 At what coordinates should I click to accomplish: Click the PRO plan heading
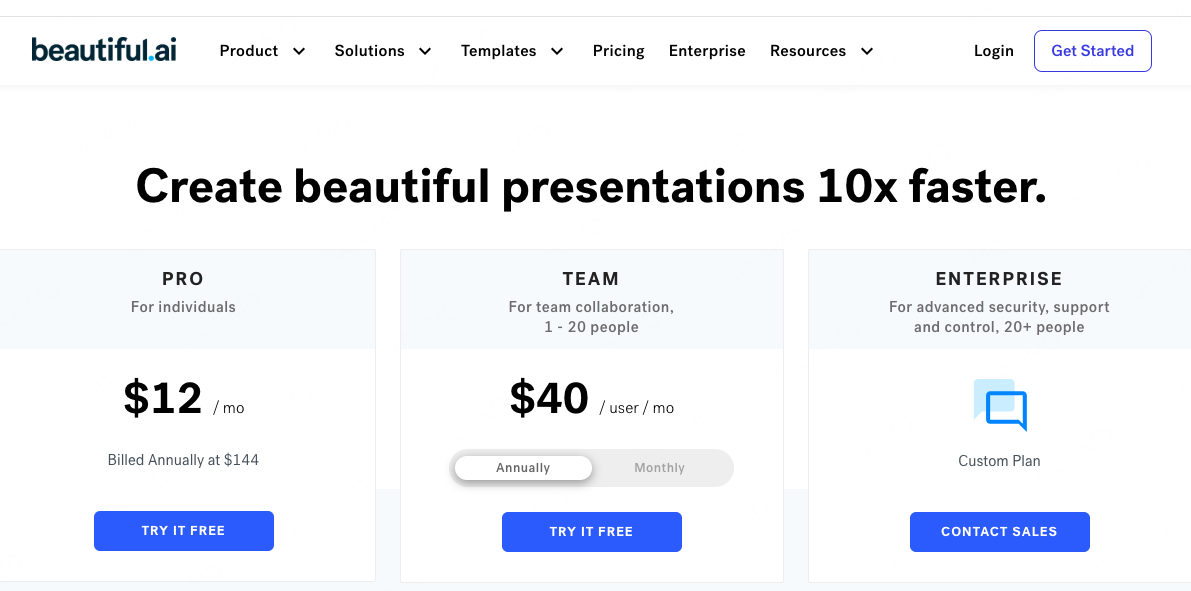tap(183, 279)
